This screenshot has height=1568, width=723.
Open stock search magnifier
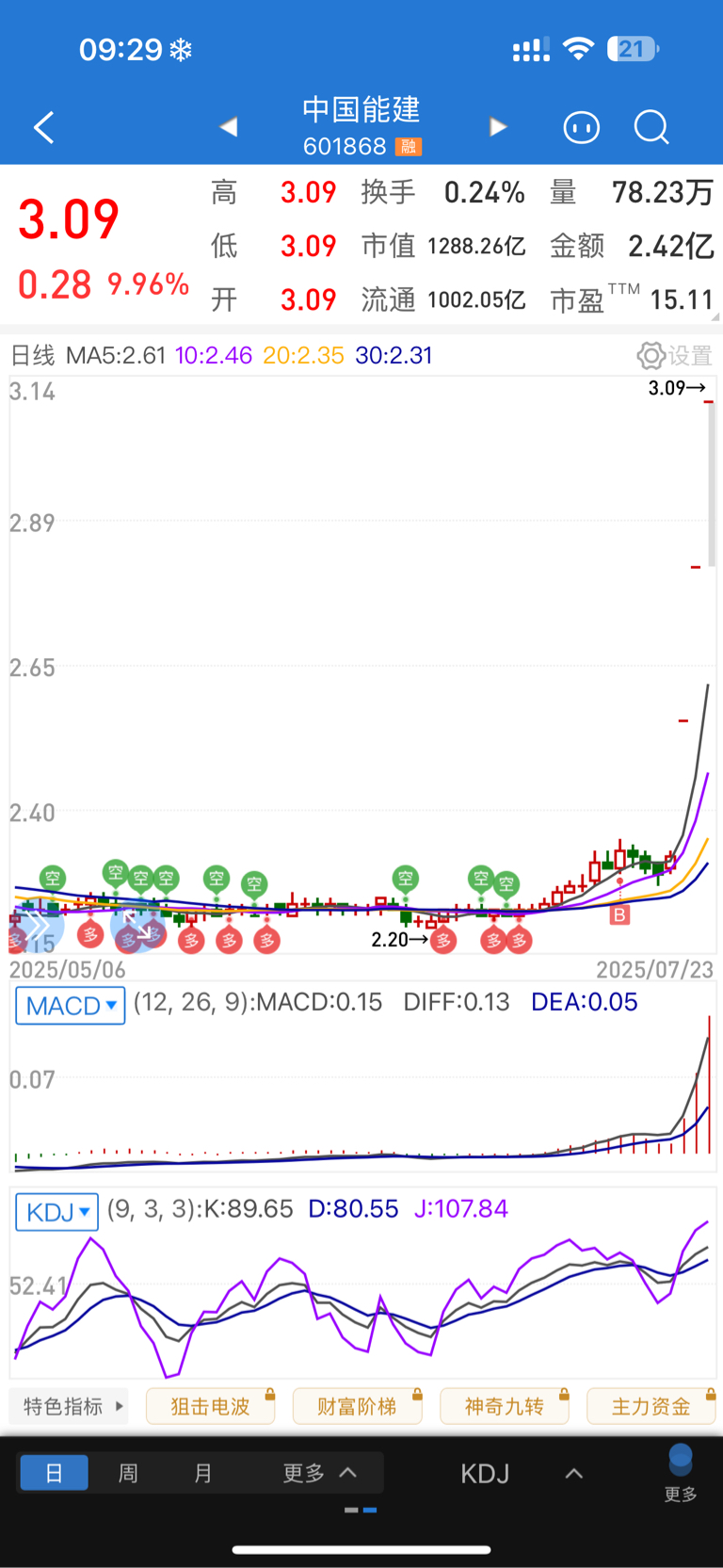point(651,127)
